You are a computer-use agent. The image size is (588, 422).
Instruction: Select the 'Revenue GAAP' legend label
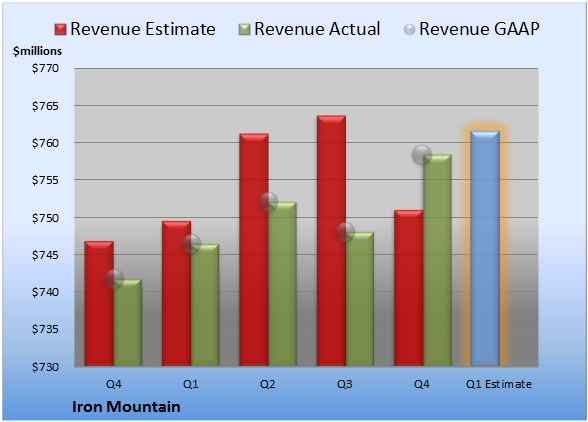coord(479,29)
